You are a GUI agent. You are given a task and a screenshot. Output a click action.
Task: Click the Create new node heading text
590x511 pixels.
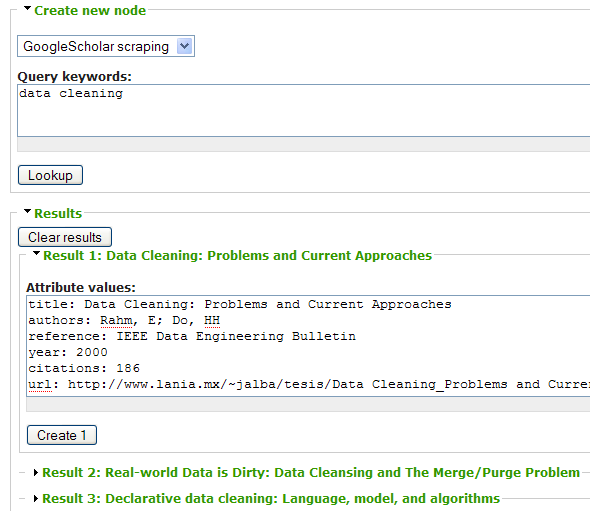[x=90, y=11]
